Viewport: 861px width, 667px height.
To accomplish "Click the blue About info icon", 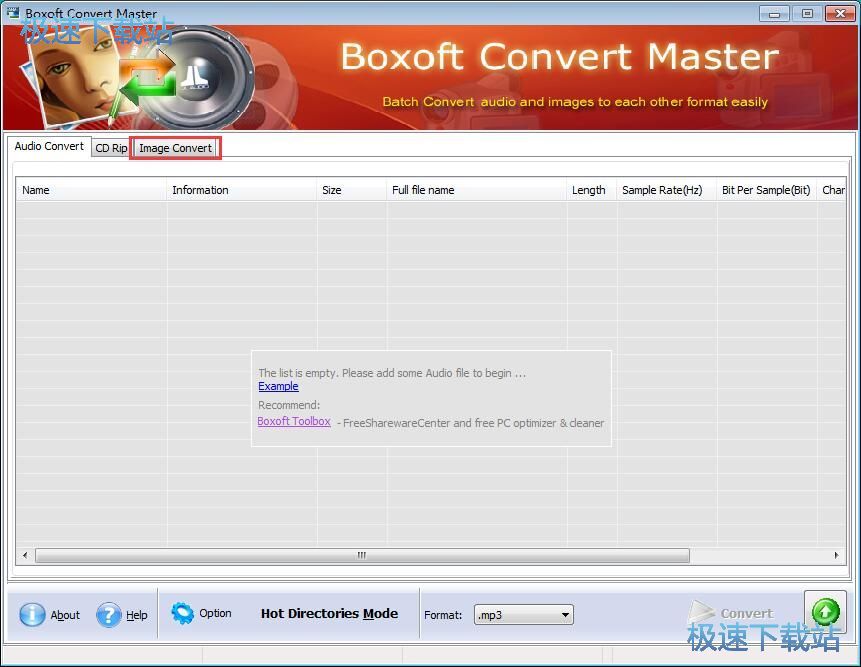I will [x=32, y=614].
